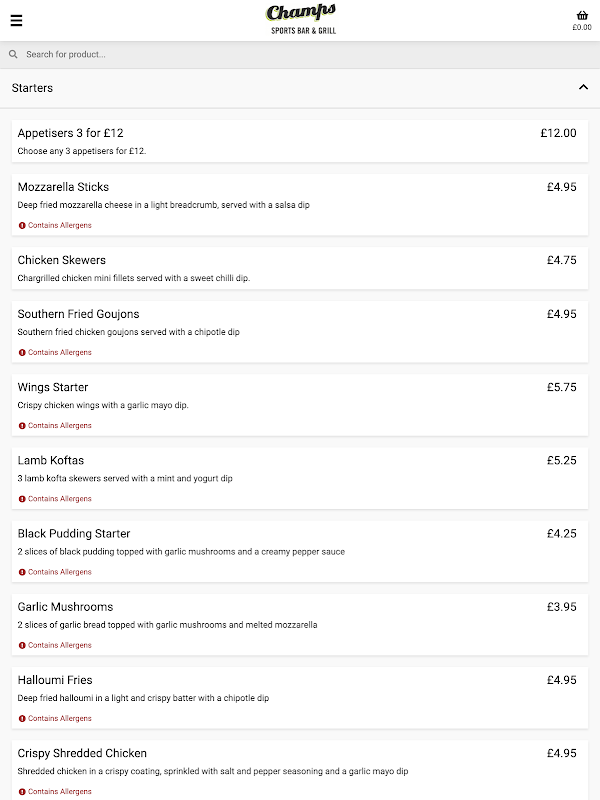Collapse the Starters section chevron
Screen dimensions: 600x800
pos(583,88)
